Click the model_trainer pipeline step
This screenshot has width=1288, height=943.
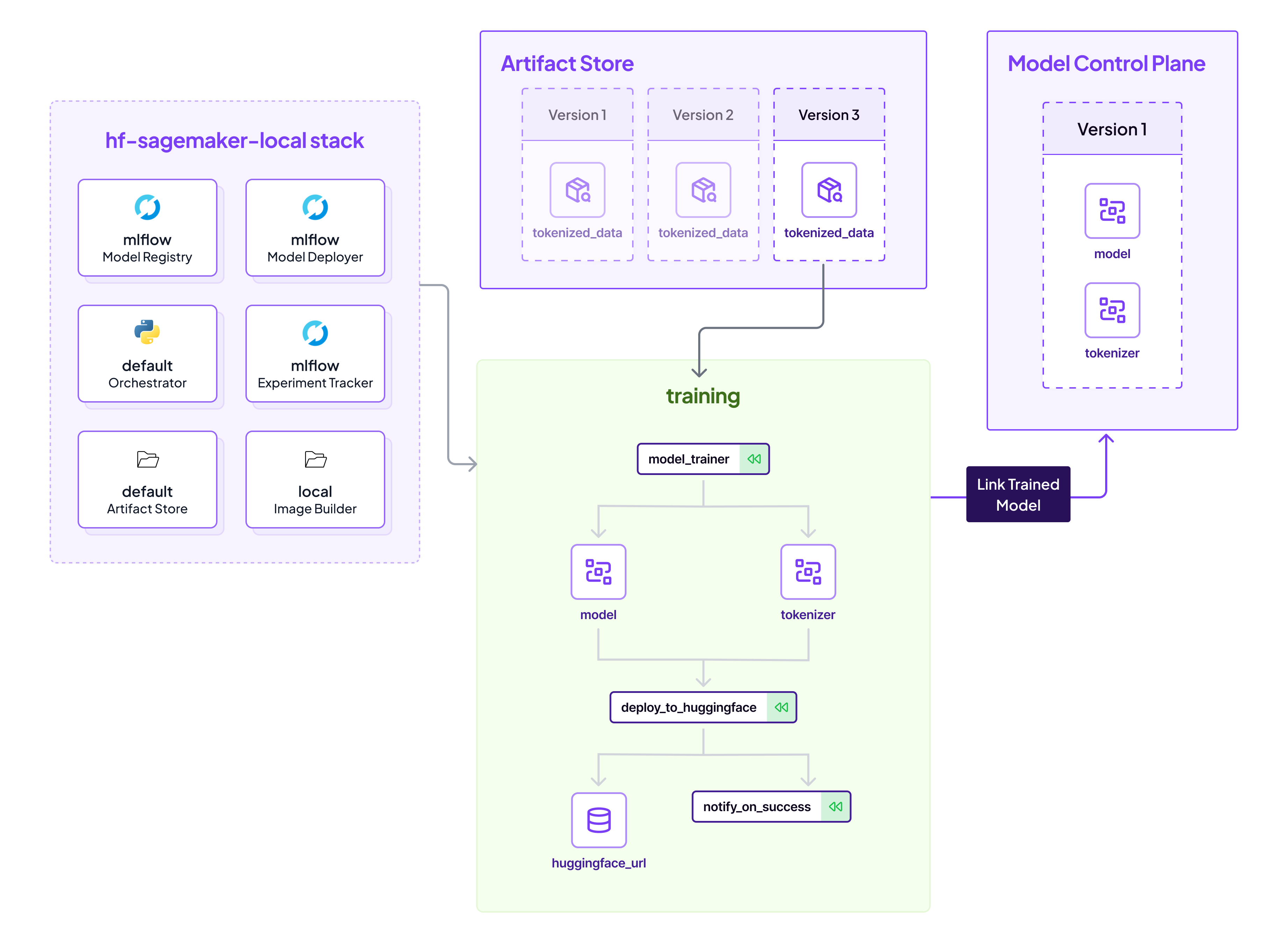tap(688, 458)
